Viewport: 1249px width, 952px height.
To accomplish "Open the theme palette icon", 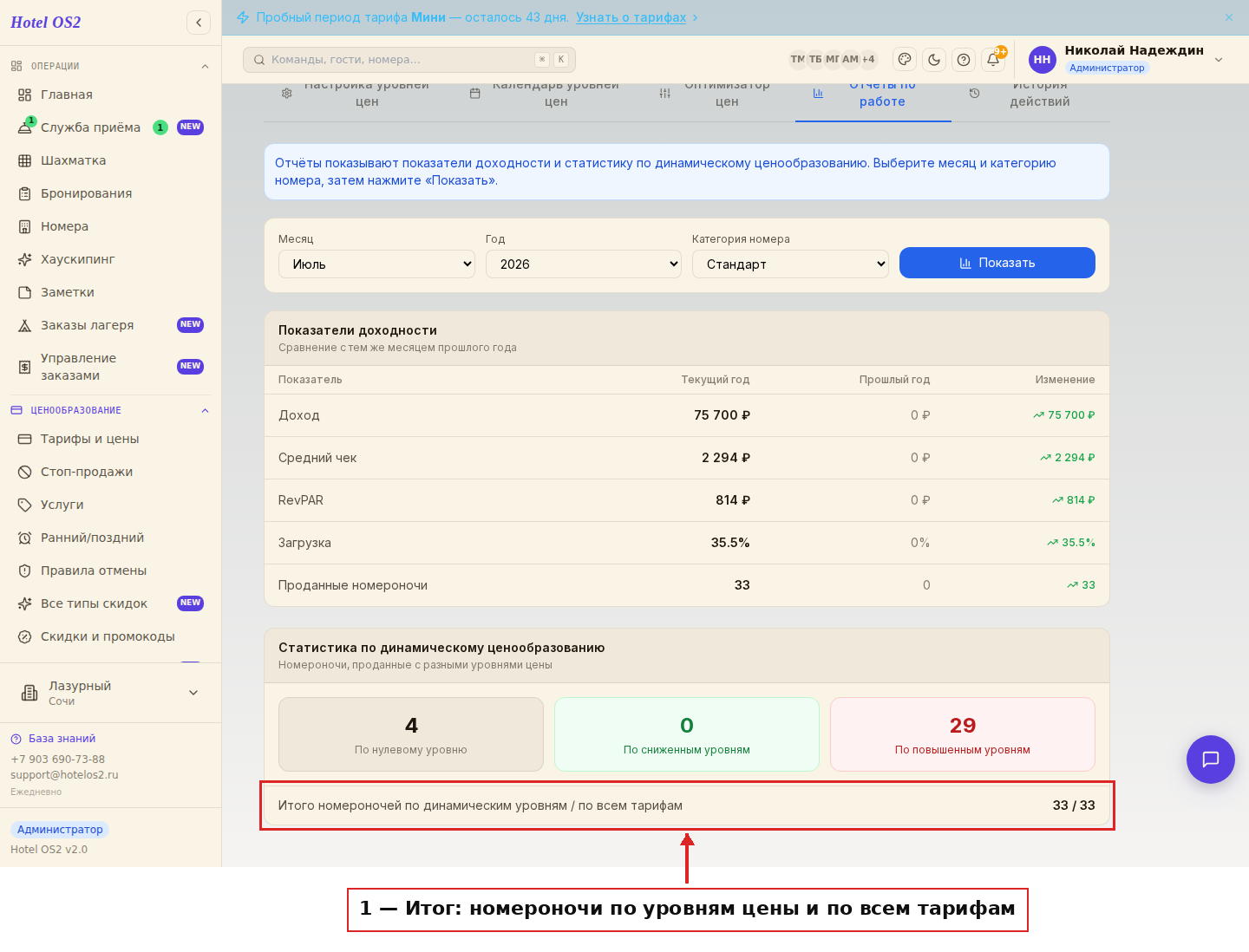I will 905,60.
